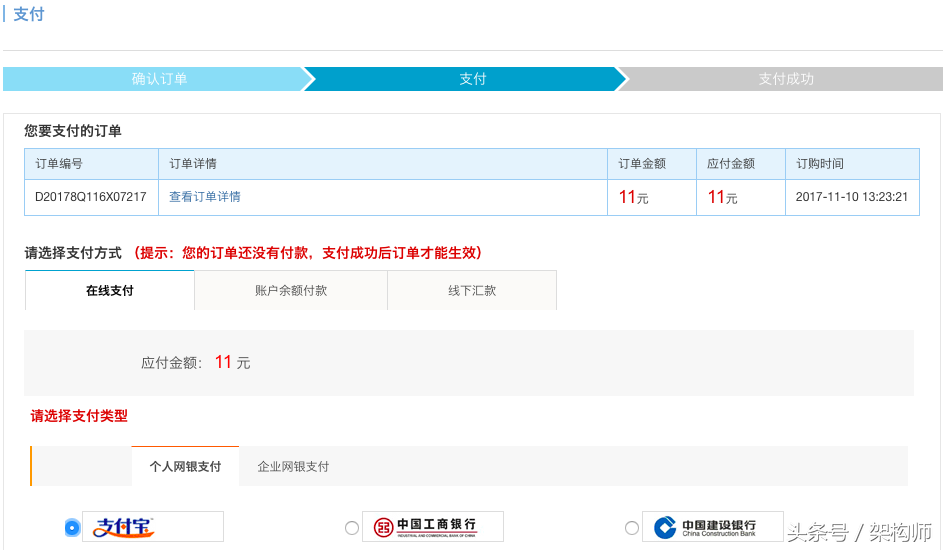
Task: Click the 您要支付的订单 heading
Action: click(73, 131)
